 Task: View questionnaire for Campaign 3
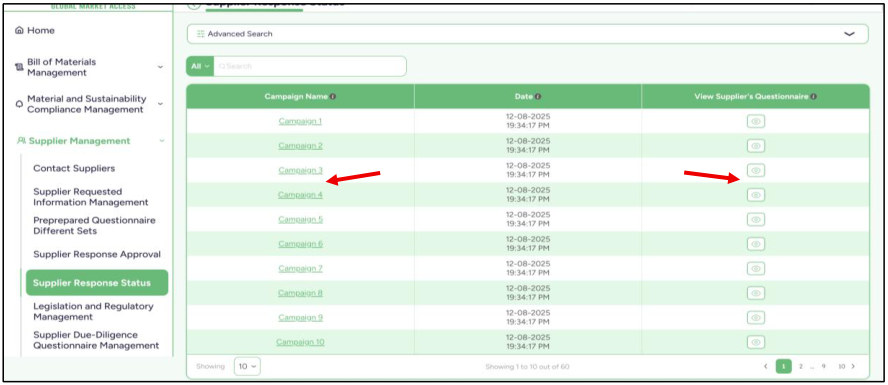pyautogui.click(x=755, y=170)
